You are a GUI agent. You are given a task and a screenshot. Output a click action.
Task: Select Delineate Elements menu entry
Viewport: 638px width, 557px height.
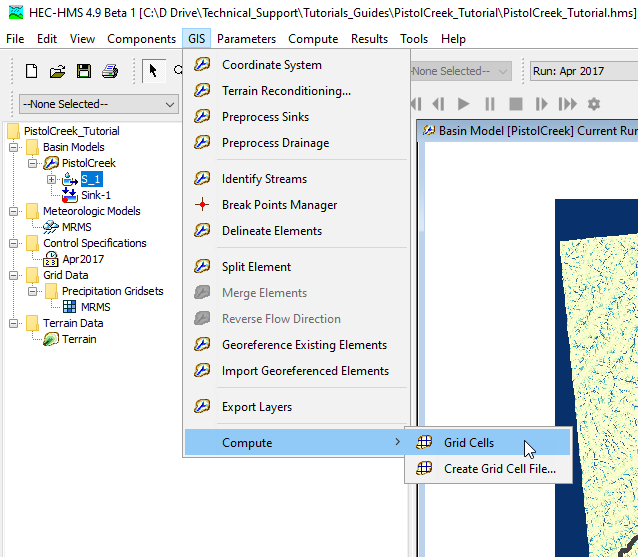click(x=297, y=231)
